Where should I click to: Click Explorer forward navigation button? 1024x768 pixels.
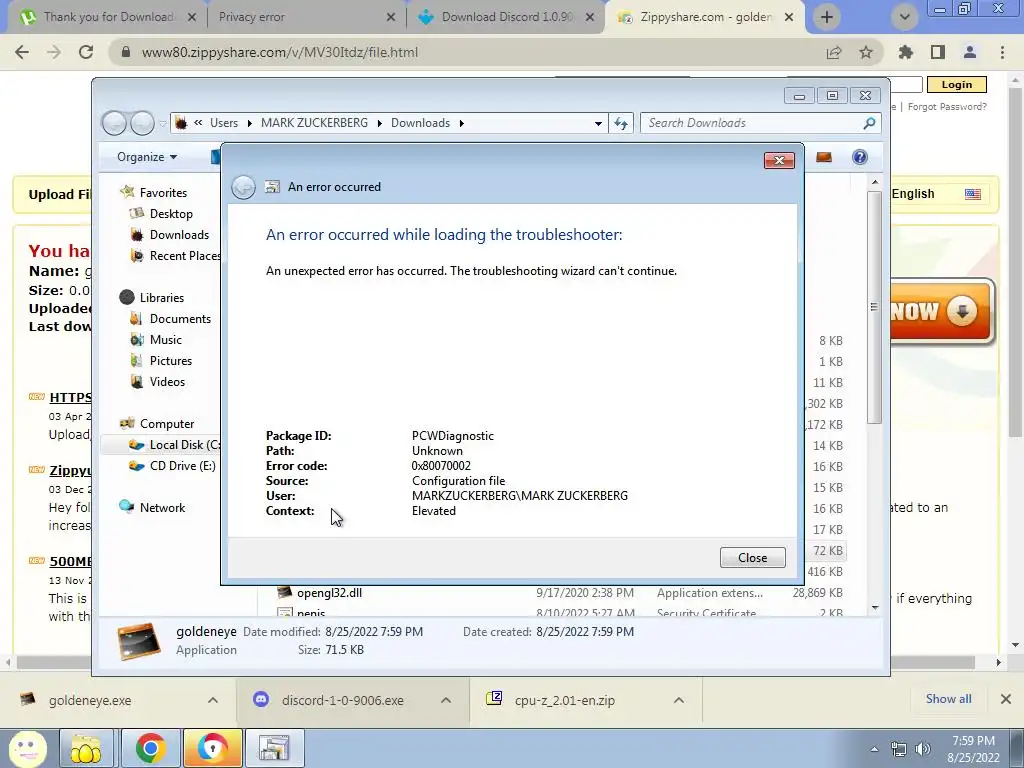[142, 123]
